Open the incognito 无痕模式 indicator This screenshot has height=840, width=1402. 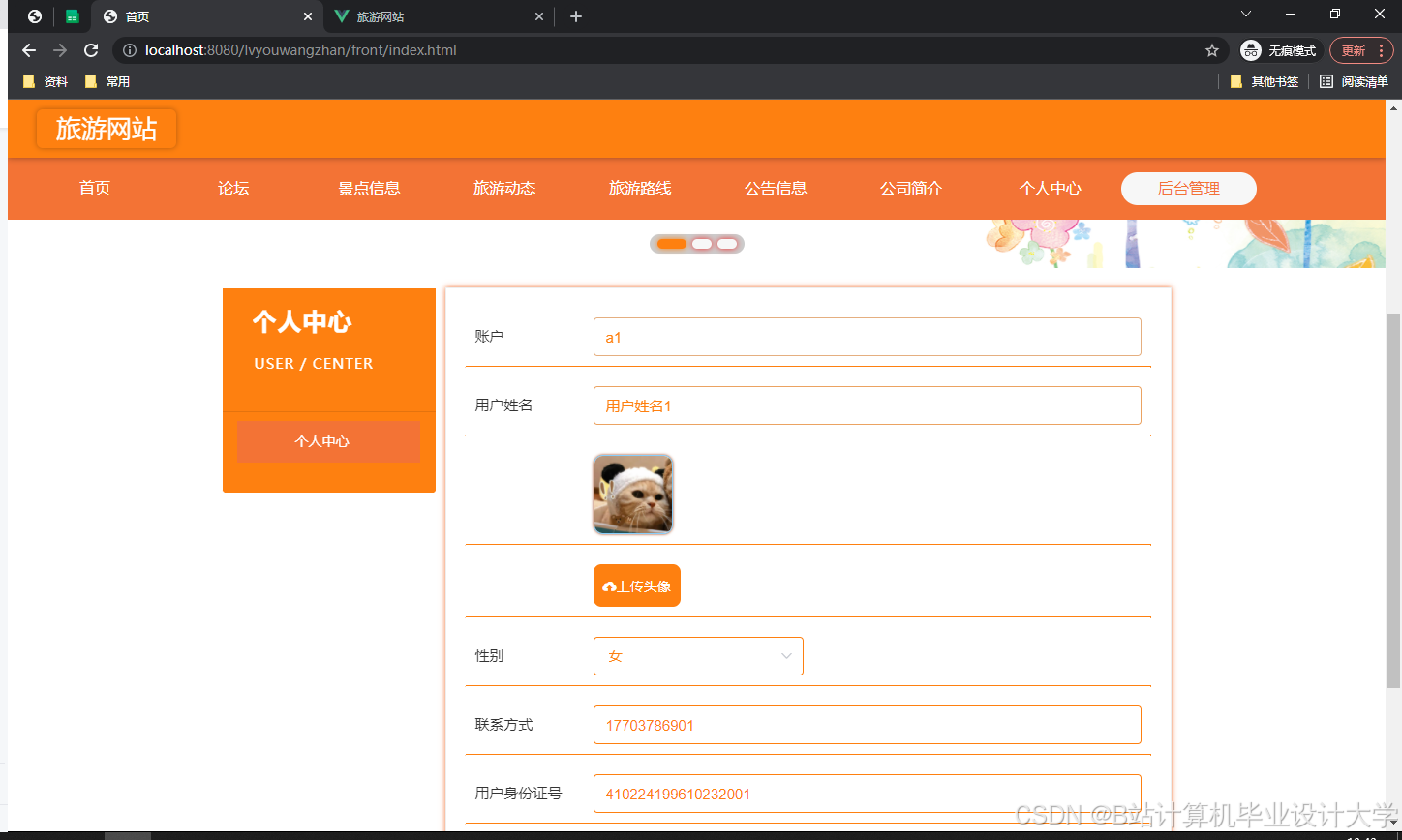[1281, 50]
